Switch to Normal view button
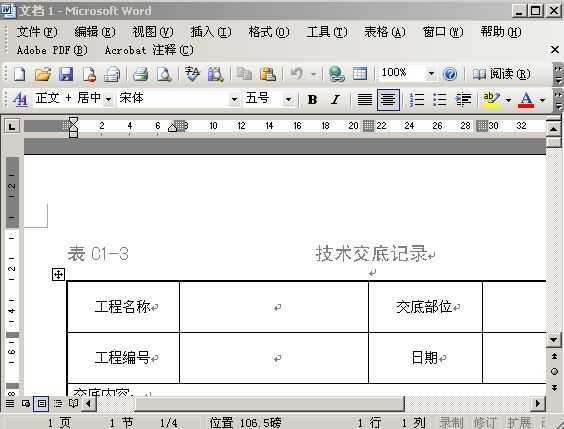 point(10,403)
